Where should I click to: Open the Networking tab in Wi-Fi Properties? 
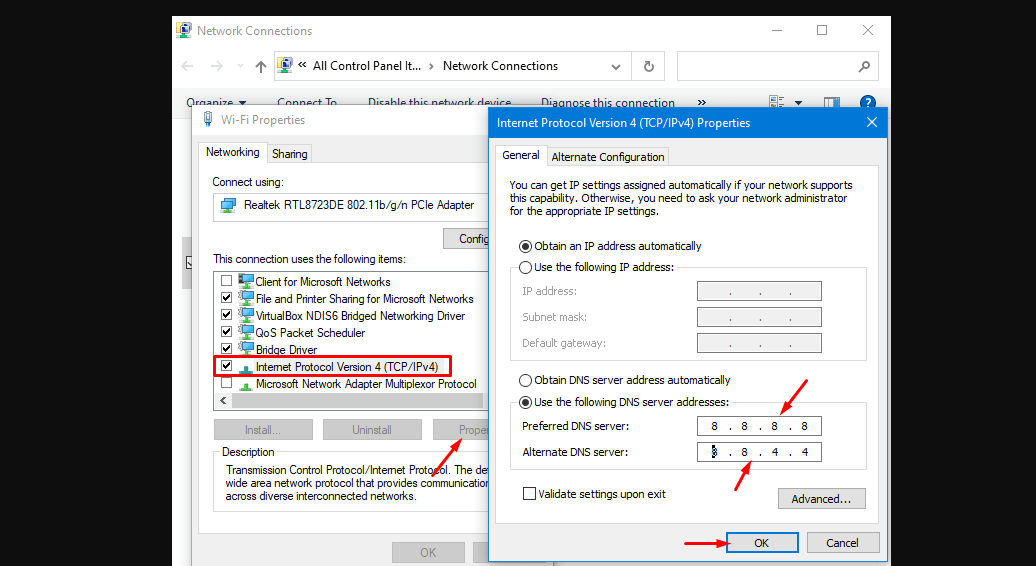point(233,152)
